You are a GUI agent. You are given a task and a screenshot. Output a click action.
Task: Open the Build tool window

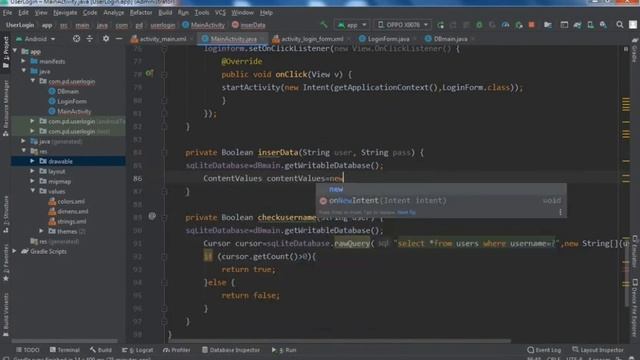pyautogui.click(x=100, y=350)
